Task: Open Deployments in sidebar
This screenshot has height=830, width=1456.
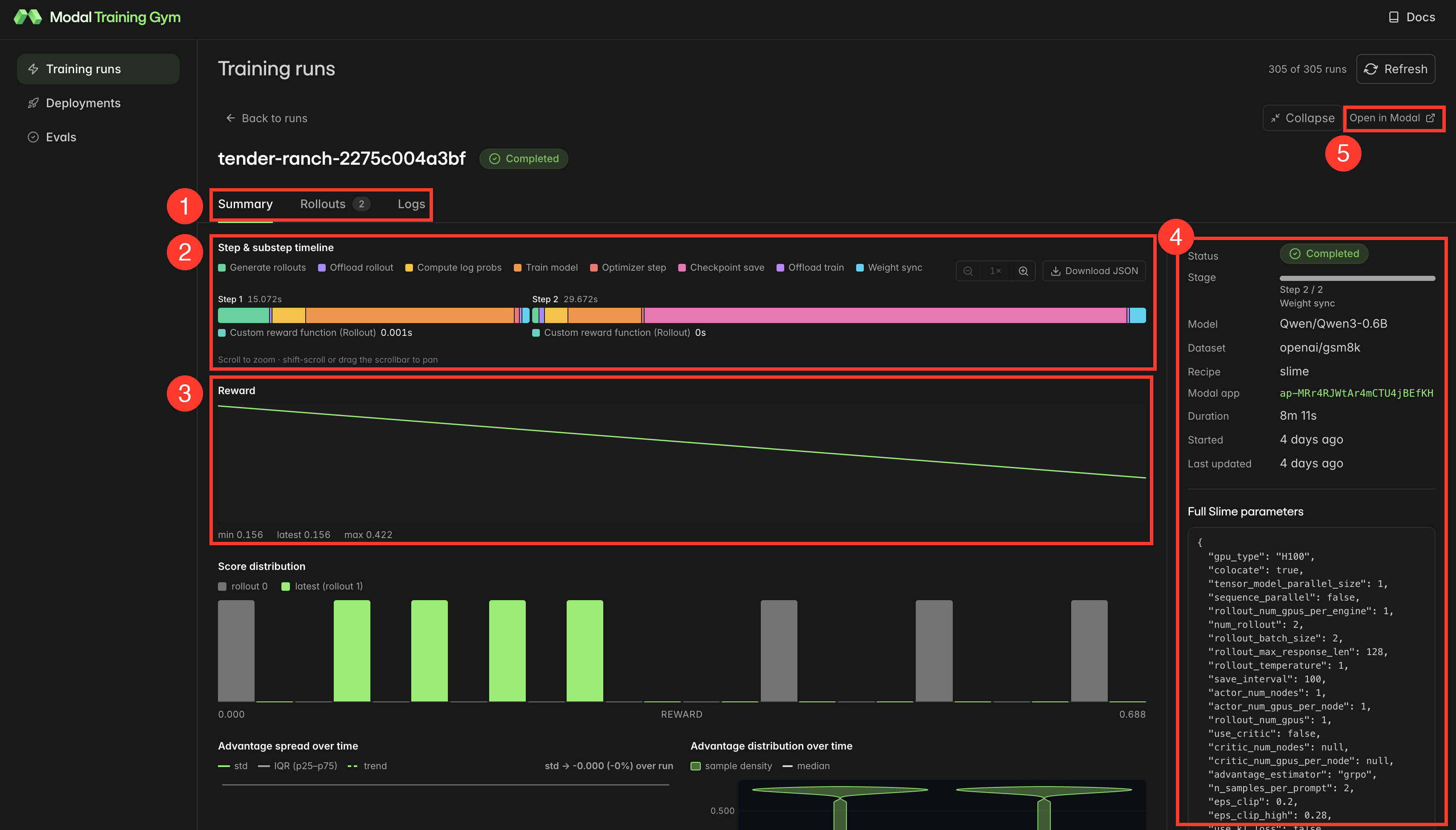Action: (x=98, y=103)
